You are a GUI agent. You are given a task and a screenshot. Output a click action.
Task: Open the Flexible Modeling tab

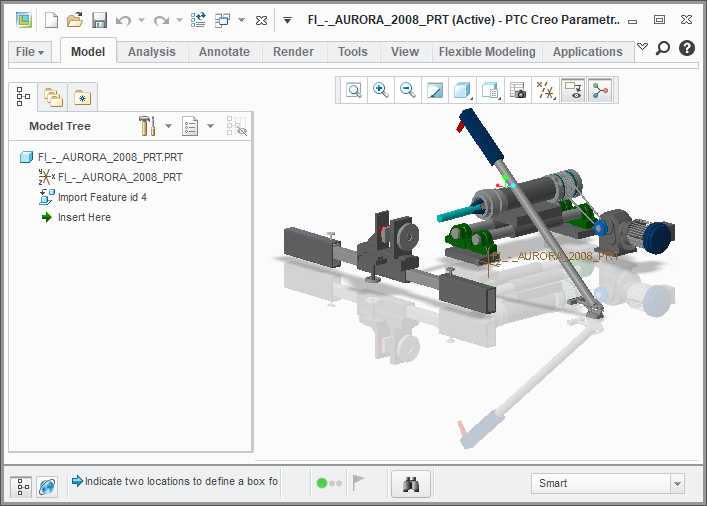(487, 52)
